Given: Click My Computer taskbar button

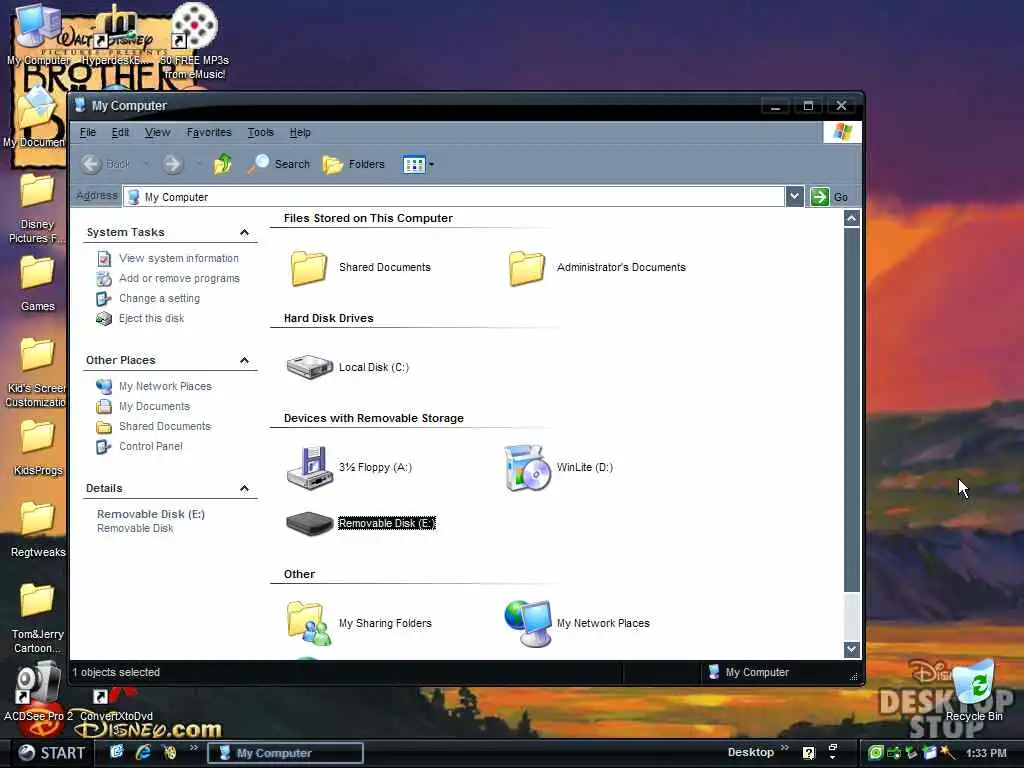Looking at the screenshot, I should coord(285,753).
